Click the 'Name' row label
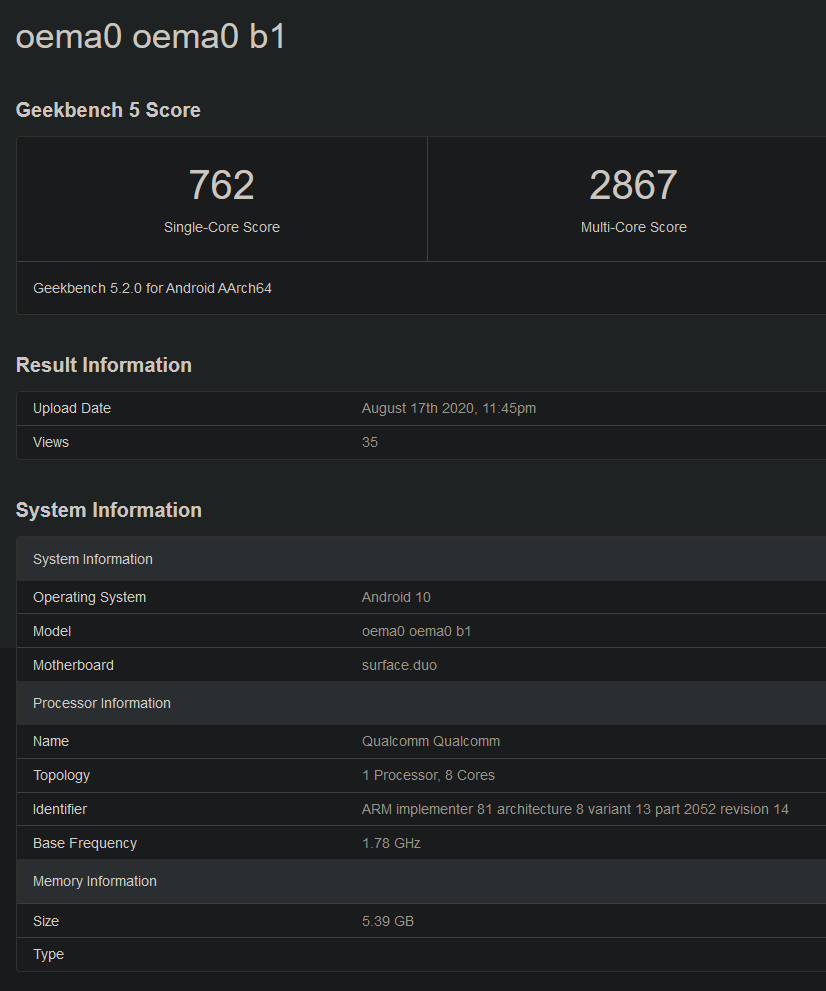The height and width of the screenshot is (991, 826). pos(51,741)
